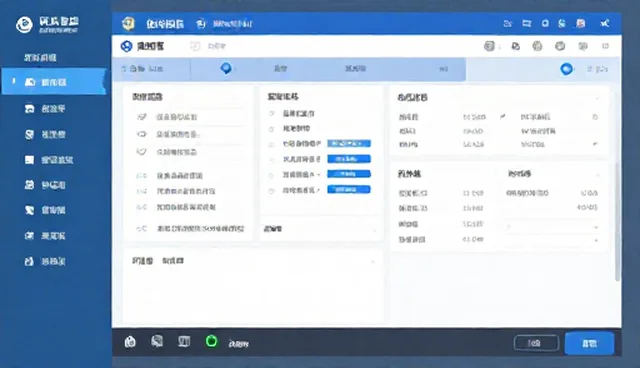Viewport: 640px width, 368px height.
Task: Click the round app logo atop sidebar
Action: point(24,24)
